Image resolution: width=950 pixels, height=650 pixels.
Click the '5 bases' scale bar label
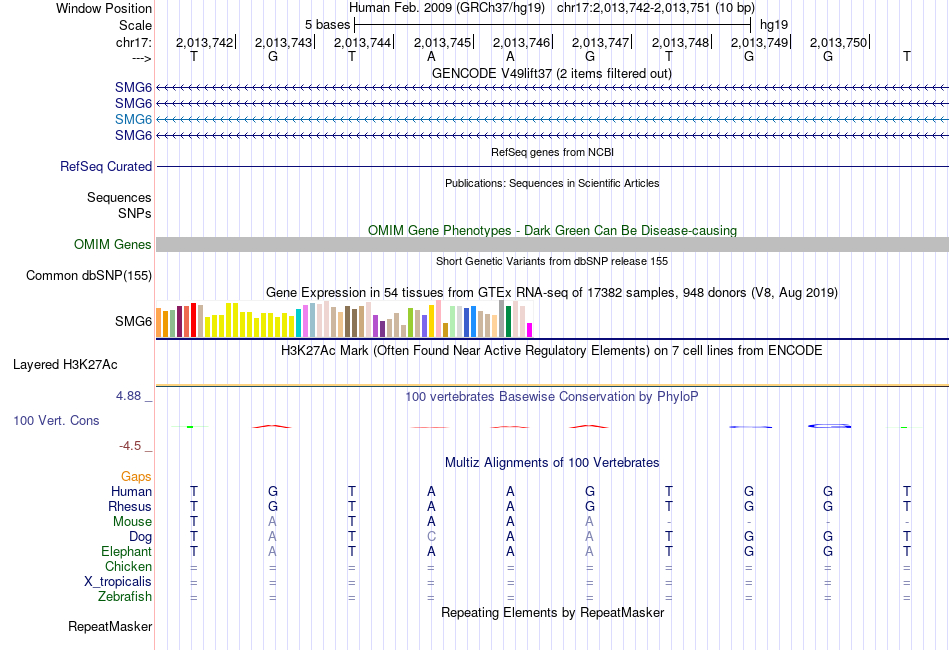click(x=327, y=25)
